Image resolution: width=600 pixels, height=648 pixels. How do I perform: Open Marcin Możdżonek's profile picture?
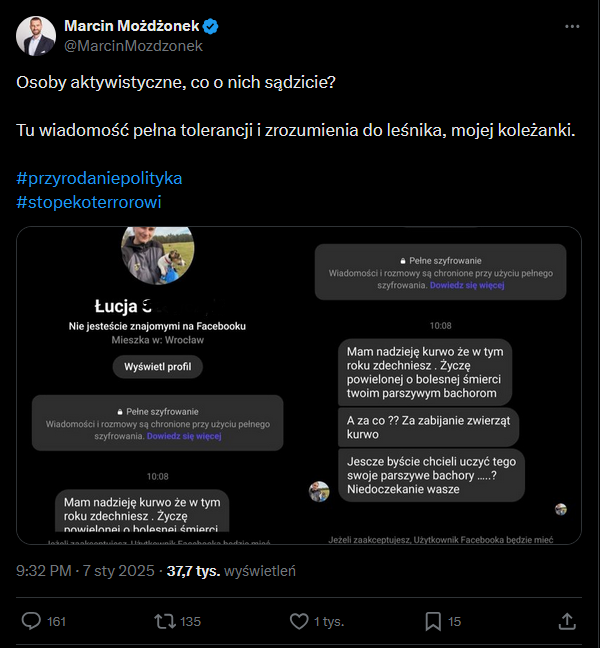point(36,35)
